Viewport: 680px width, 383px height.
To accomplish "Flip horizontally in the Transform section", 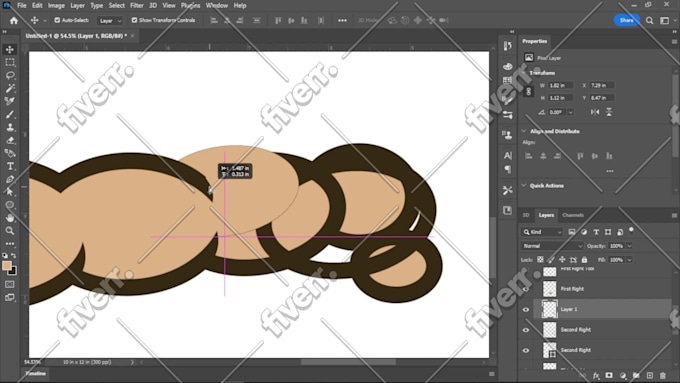I will coord(595,112).
